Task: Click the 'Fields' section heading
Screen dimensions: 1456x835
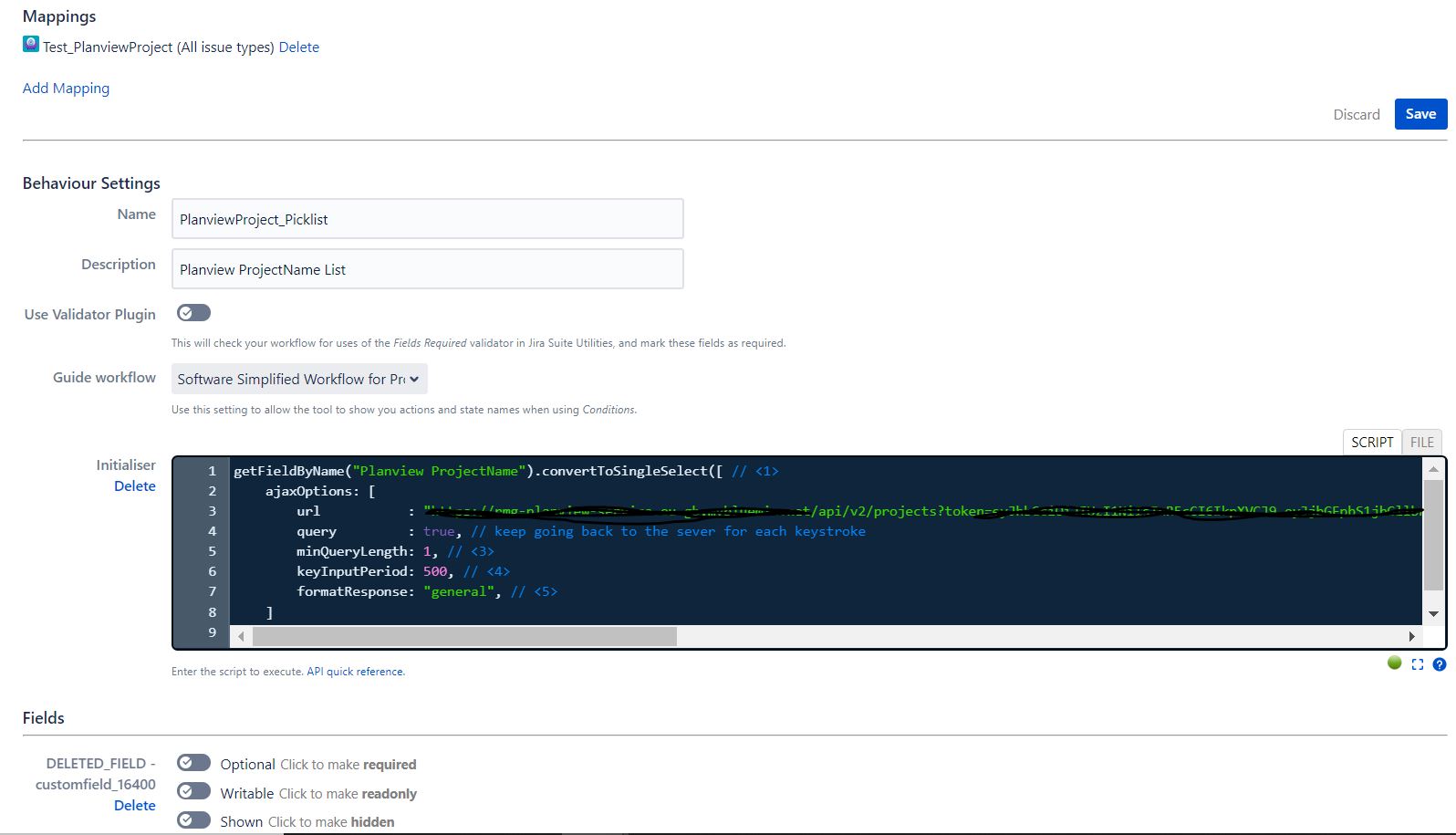Action: [44, 717]
